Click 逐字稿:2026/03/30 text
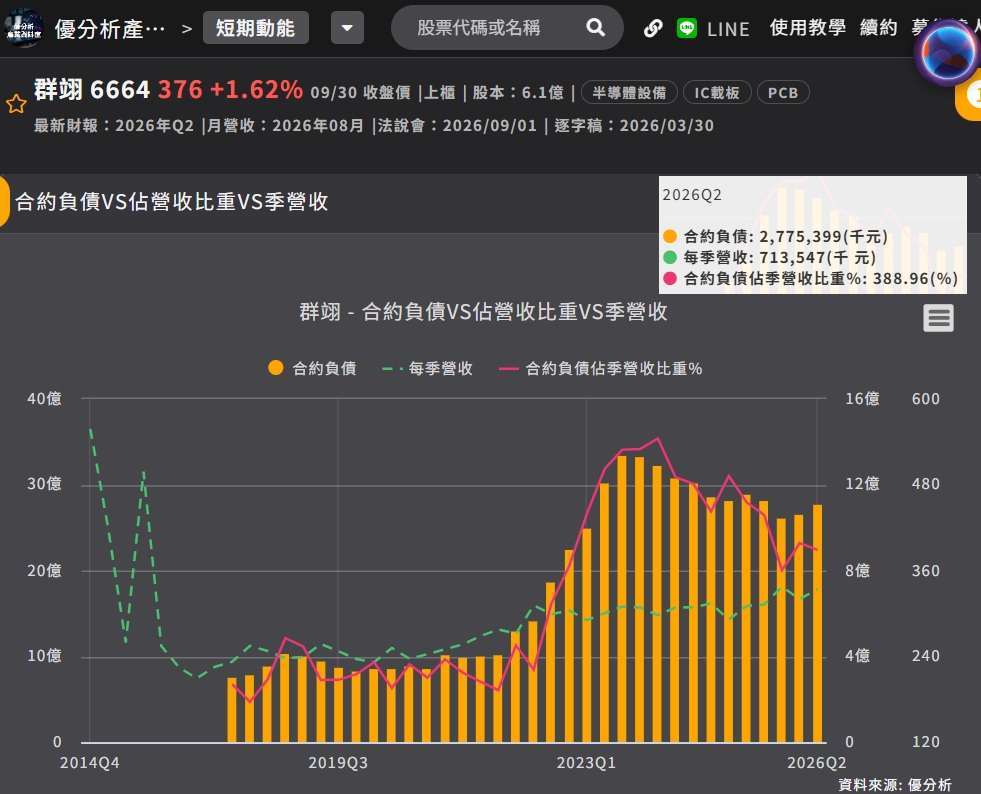This screenshot has height=794, width=981. pos(634,126)
